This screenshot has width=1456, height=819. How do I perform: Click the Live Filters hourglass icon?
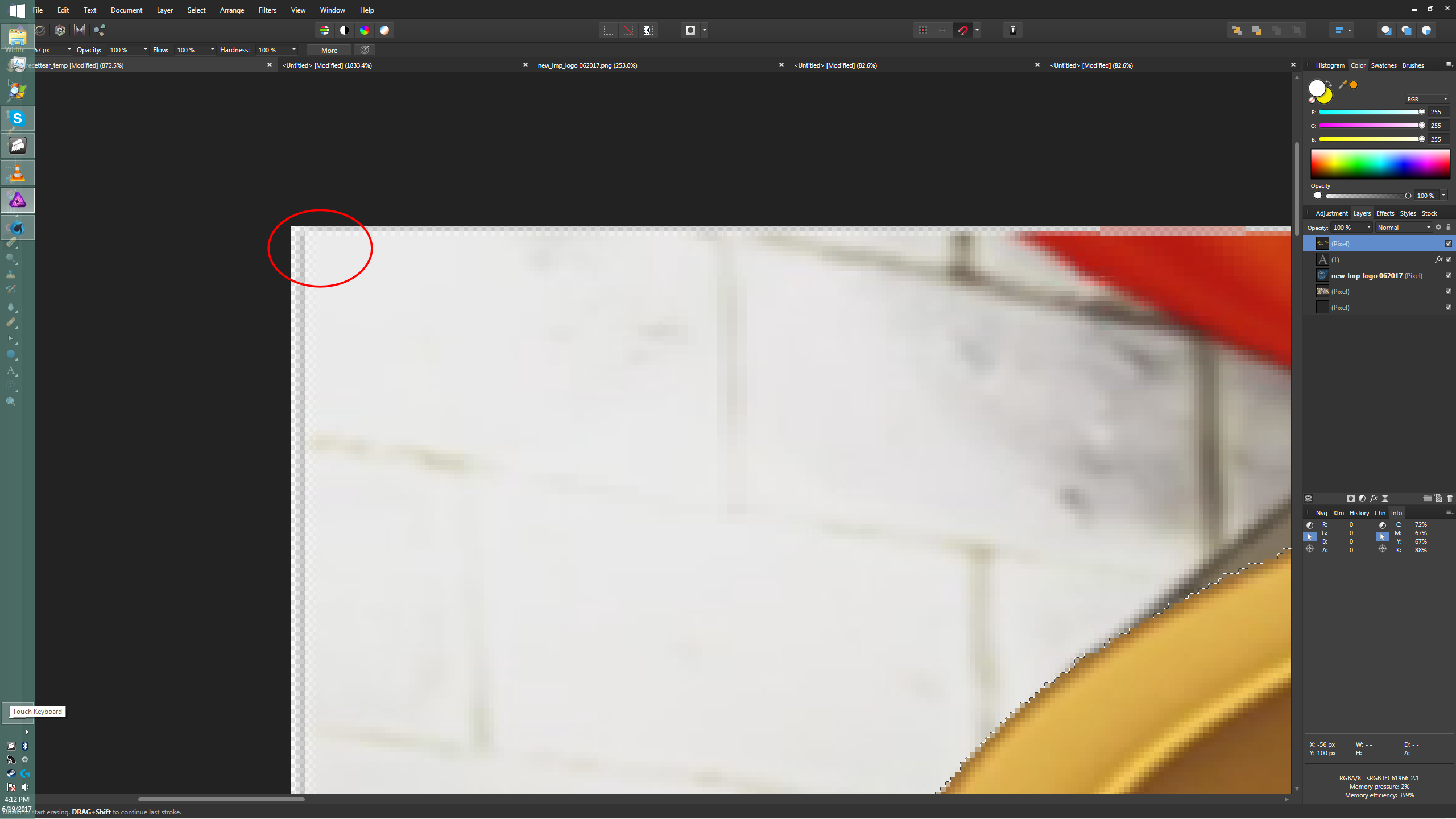[x=1385, y=498]
